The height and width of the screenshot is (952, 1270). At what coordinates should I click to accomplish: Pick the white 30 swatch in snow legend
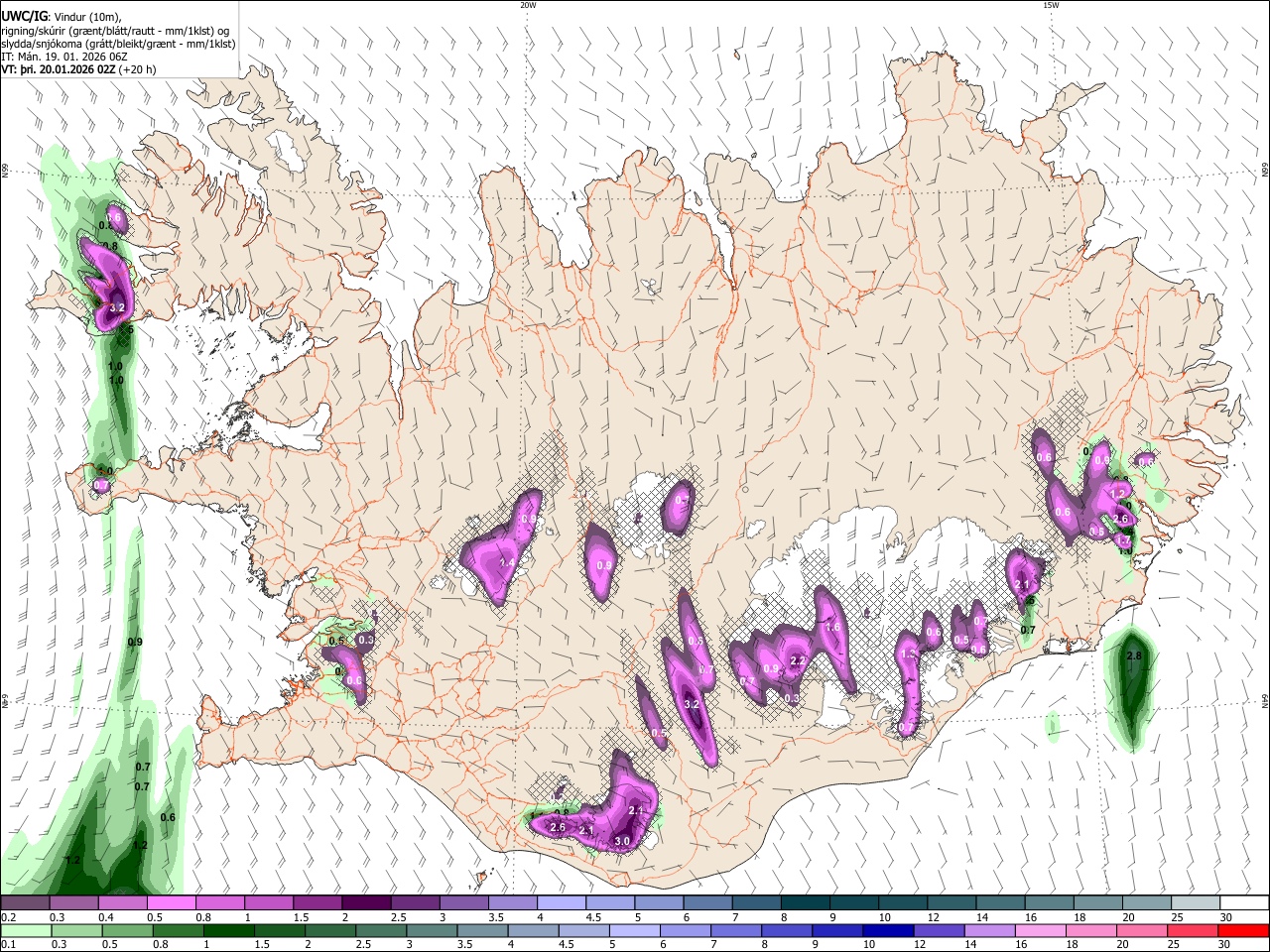tap(1244, 903)
